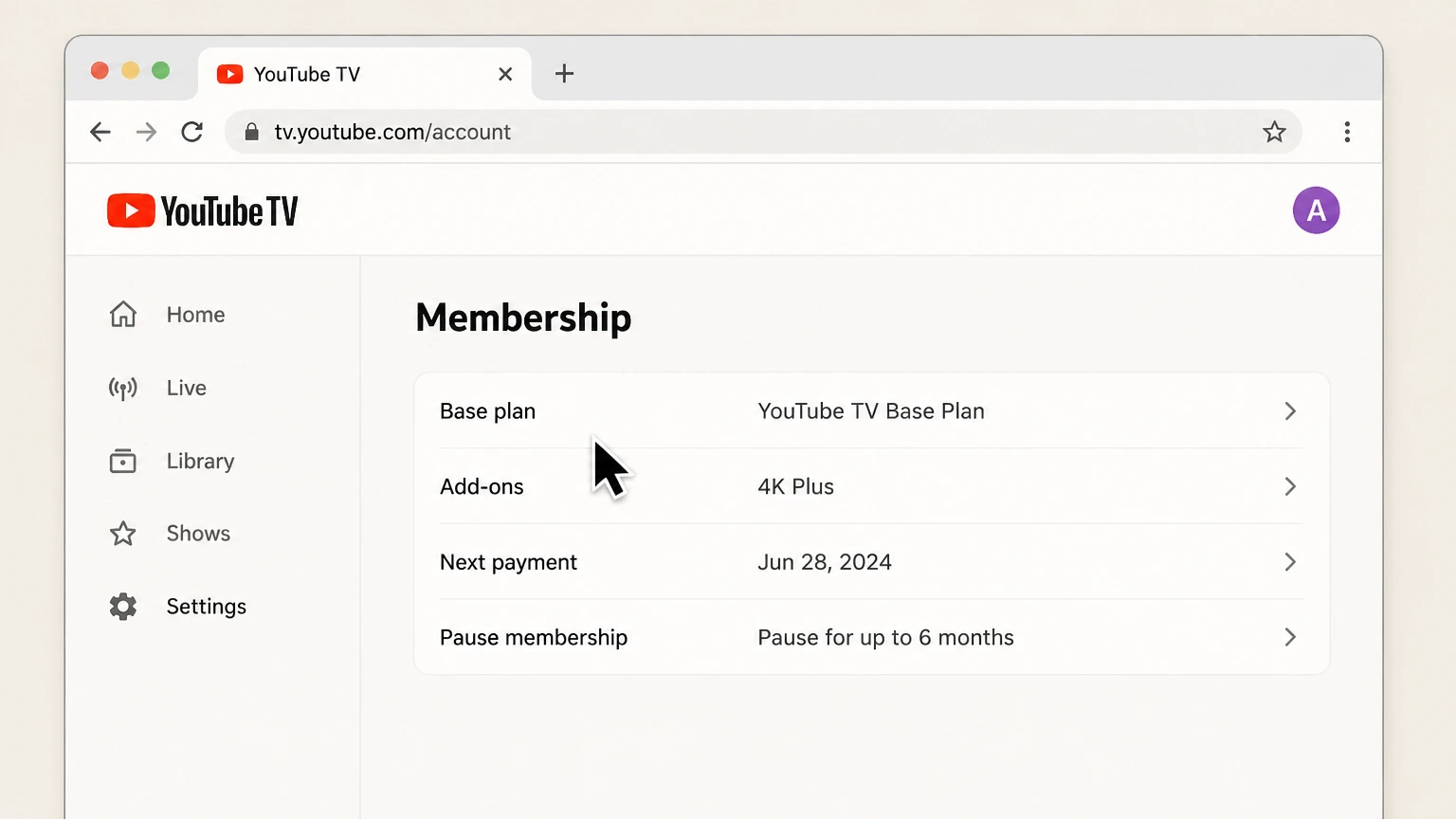
Task: Click the Base plan label
Action: pos(488,411)
